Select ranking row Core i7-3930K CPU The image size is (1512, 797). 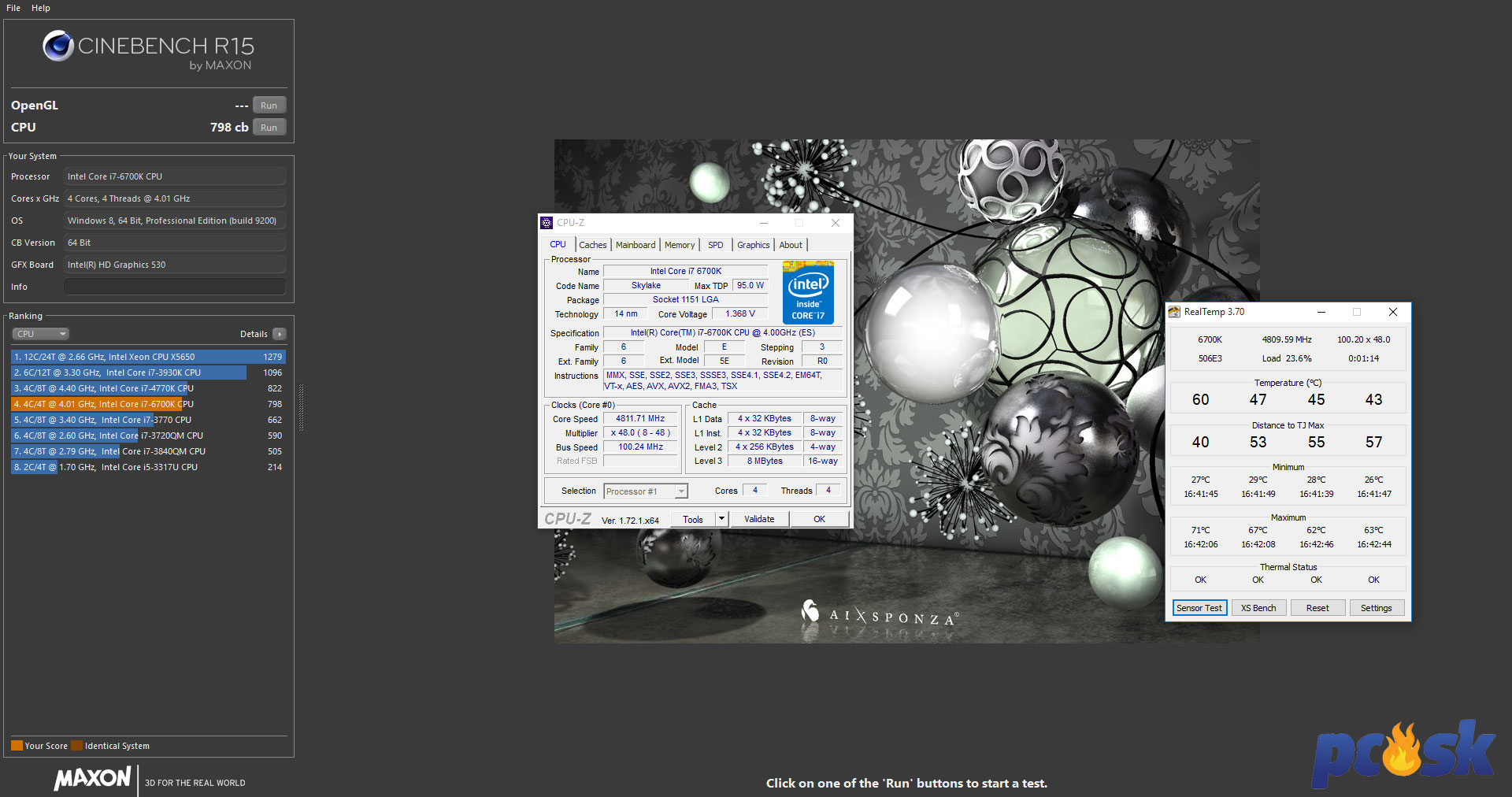click(148, 373)
